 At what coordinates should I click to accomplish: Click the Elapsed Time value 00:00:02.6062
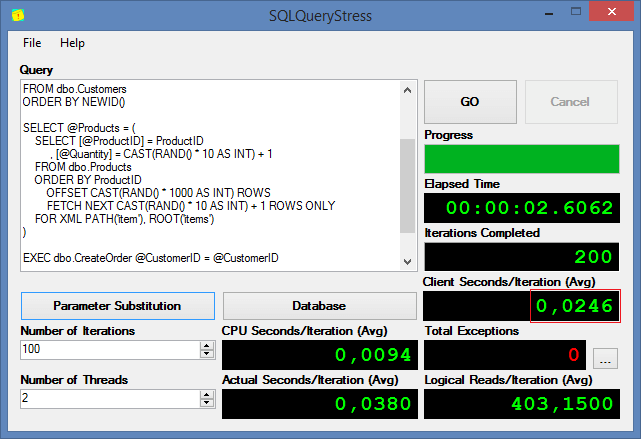[x=529, y=208]
